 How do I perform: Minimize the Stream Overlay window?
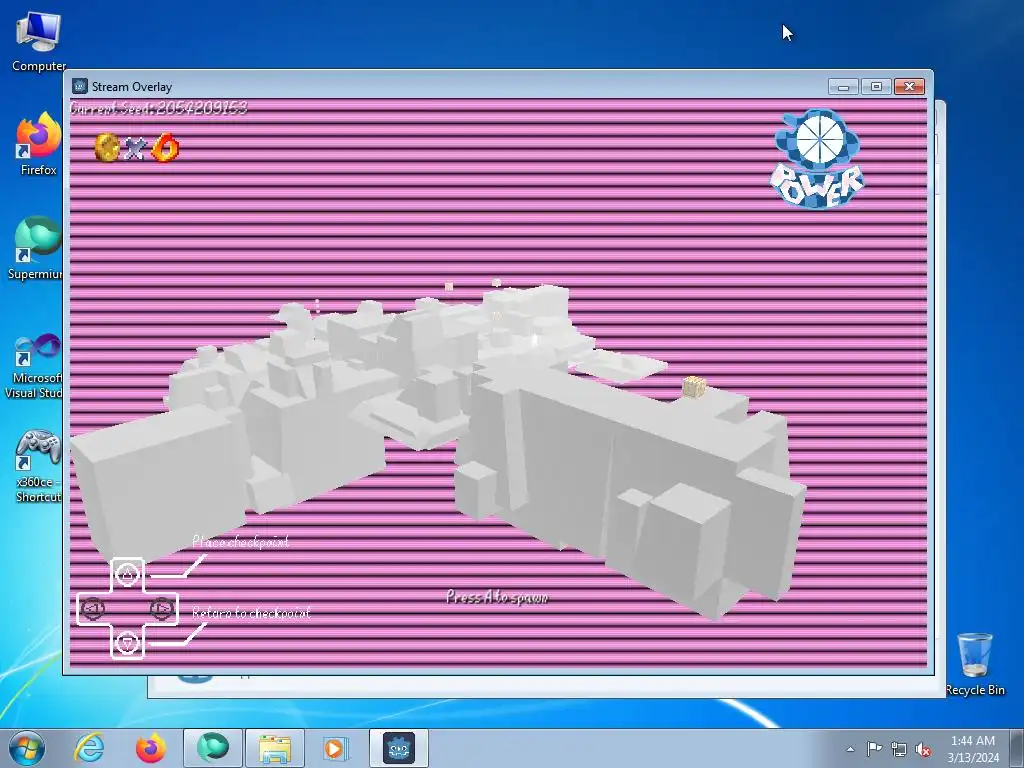843,86
